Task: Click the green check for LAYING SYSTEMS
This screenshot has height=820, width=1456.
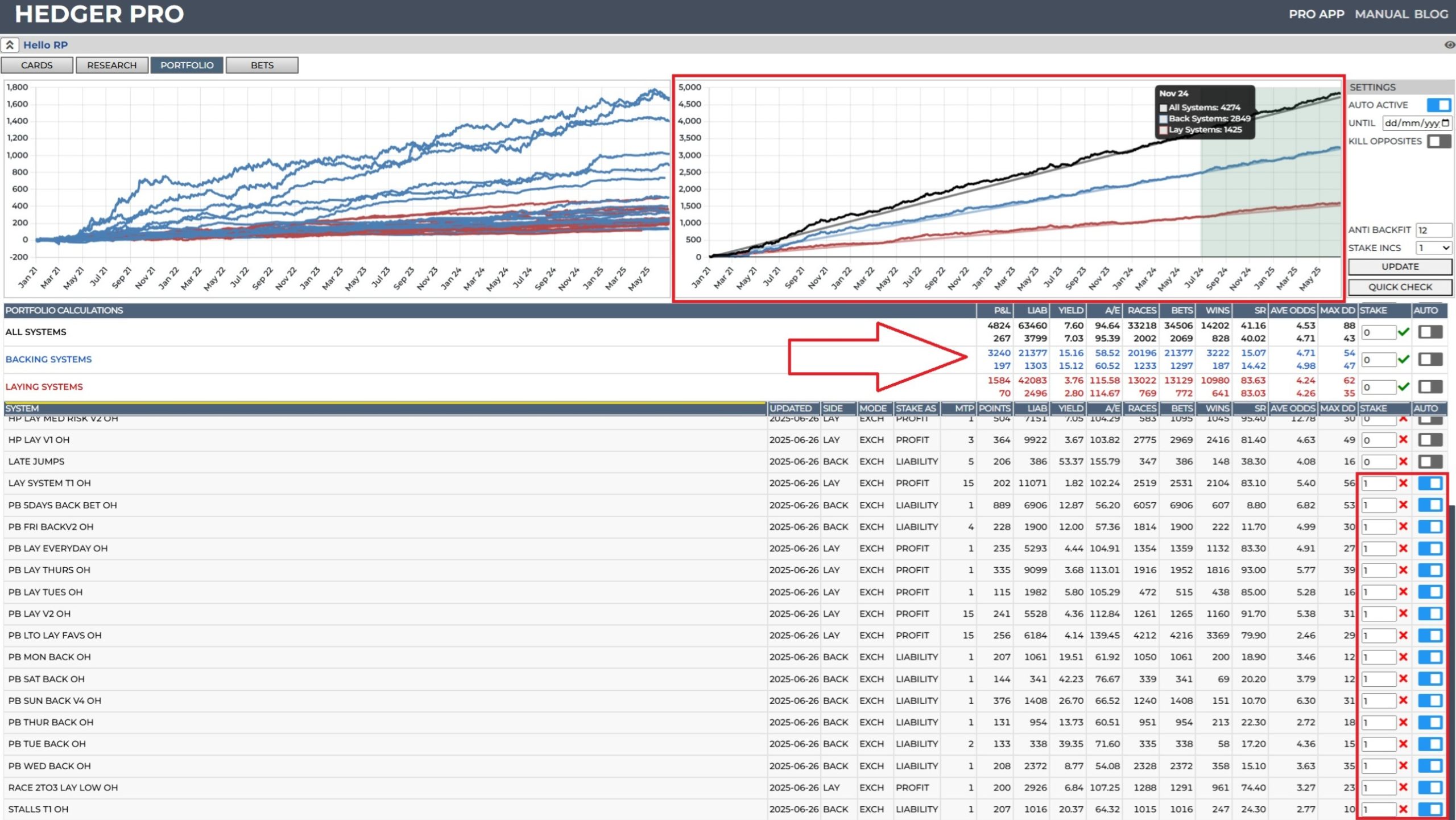Action: [1404, 387]
